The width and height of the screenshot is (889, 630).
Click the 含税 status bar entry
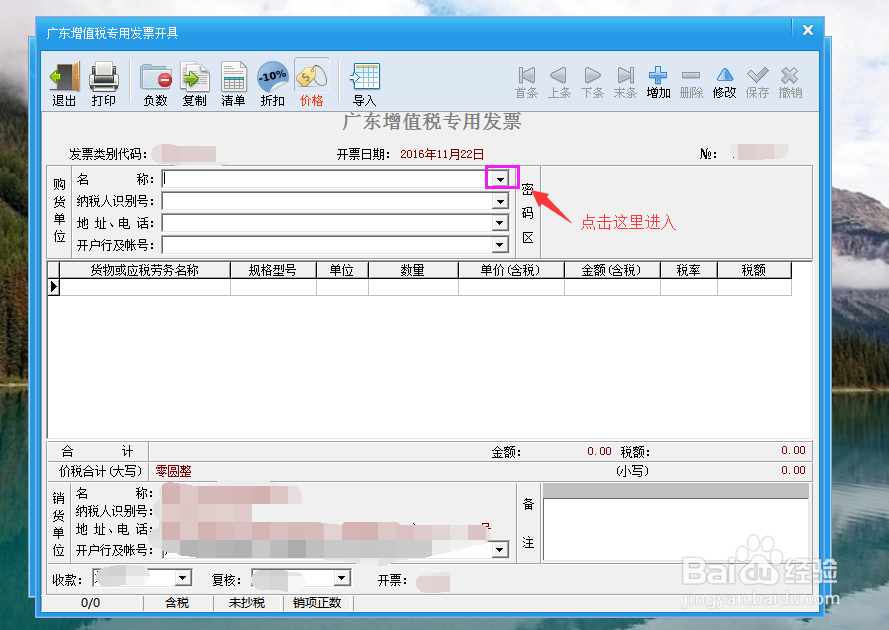pos(177,603)
